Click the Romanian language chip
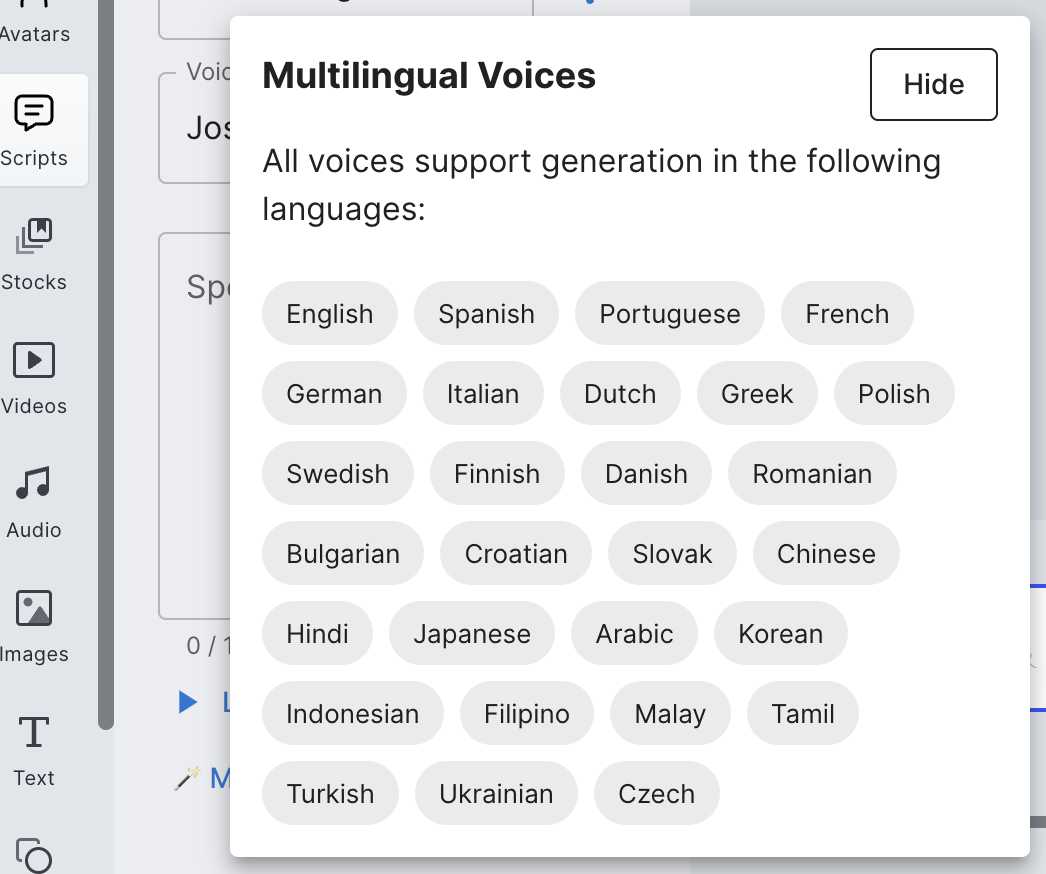The image size is (1046, 874). point(813,474)
